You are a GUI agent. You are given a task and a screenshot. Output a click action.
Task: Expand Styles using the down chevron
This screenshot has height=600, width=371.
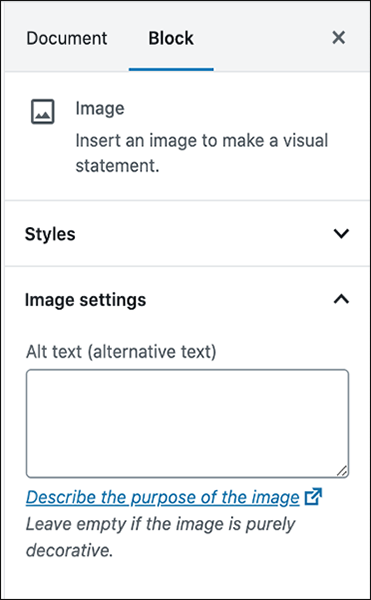tap(341, 233)
